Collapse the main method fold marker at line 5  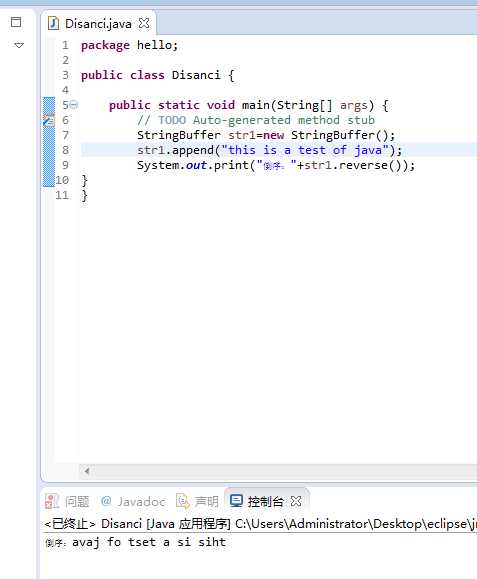74,105
